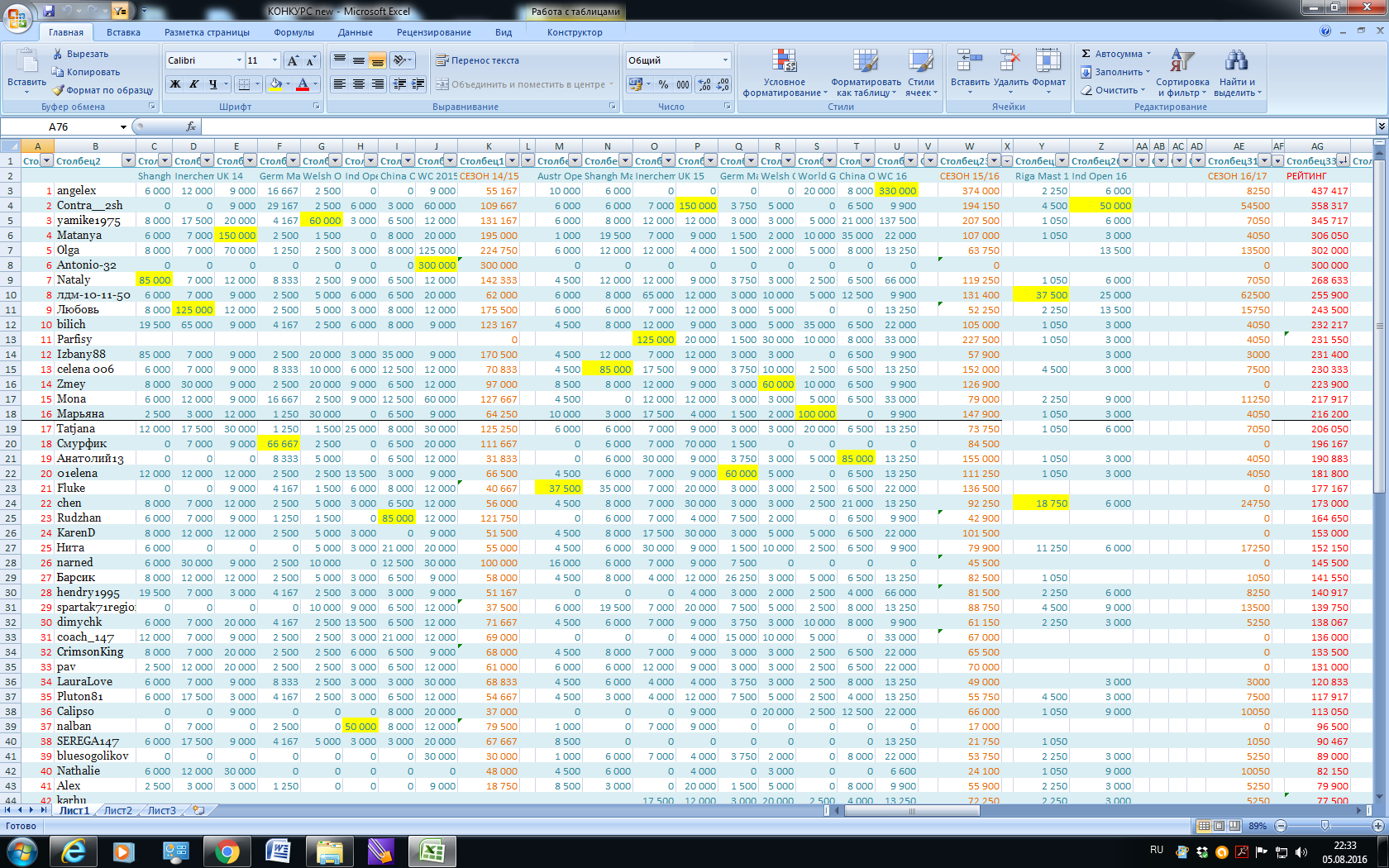Click the Delete cells (Удалить) icon
The image size is (1389, 868).
(1010, 61)
